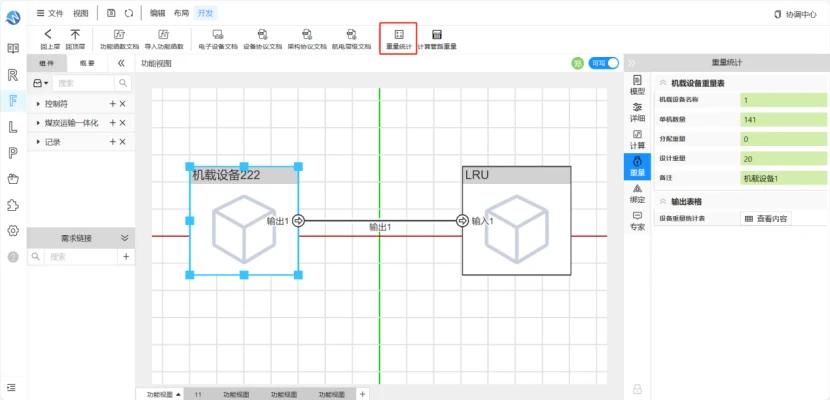This screenshot has height=400, width=830.
Task: Collapse the right 重量统计 panel
Action: pyautogui.click(x=631, y=62)
